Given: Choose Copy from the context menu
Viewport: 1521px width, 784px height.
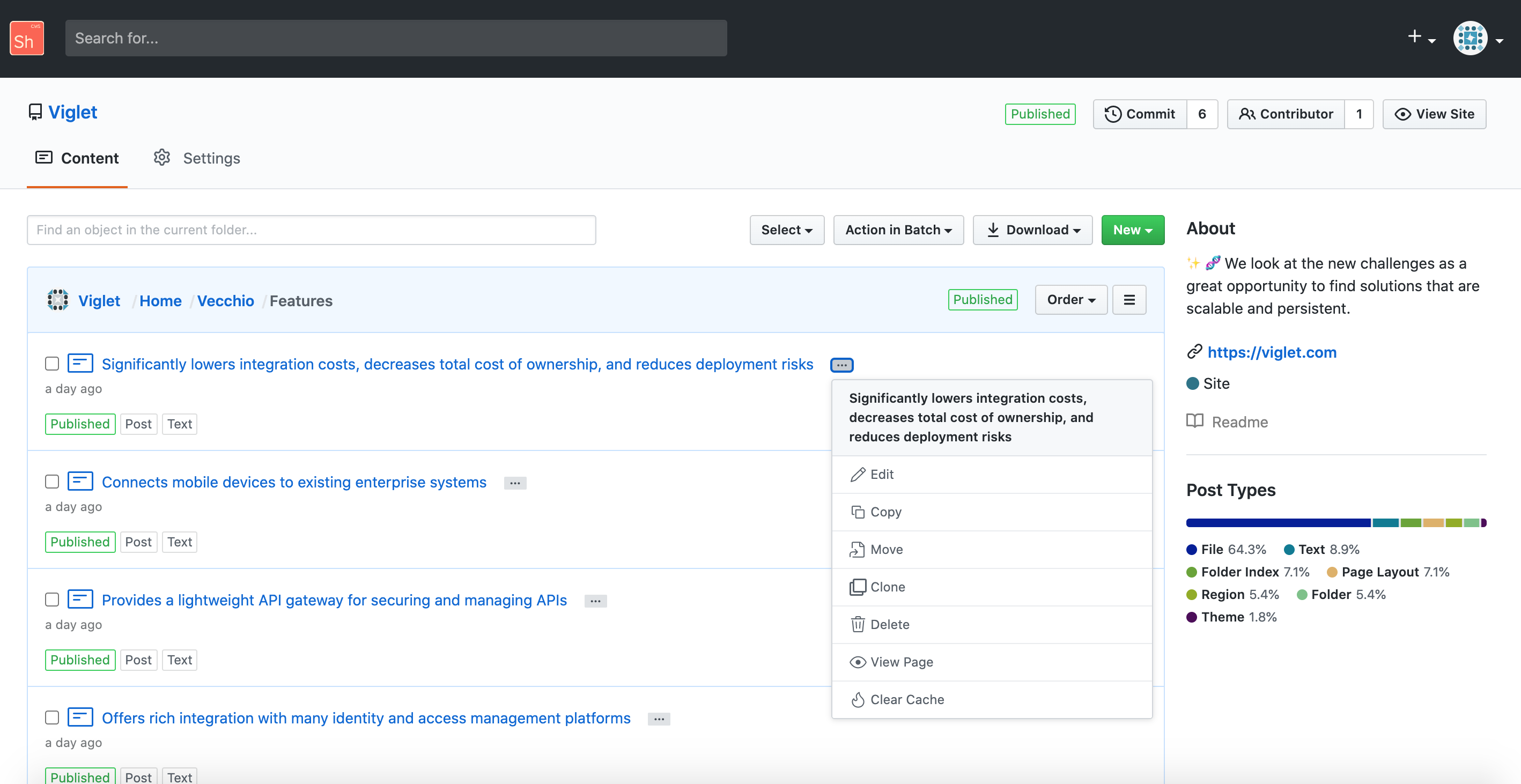Looking at the screenshot, I should click(992, 512).
